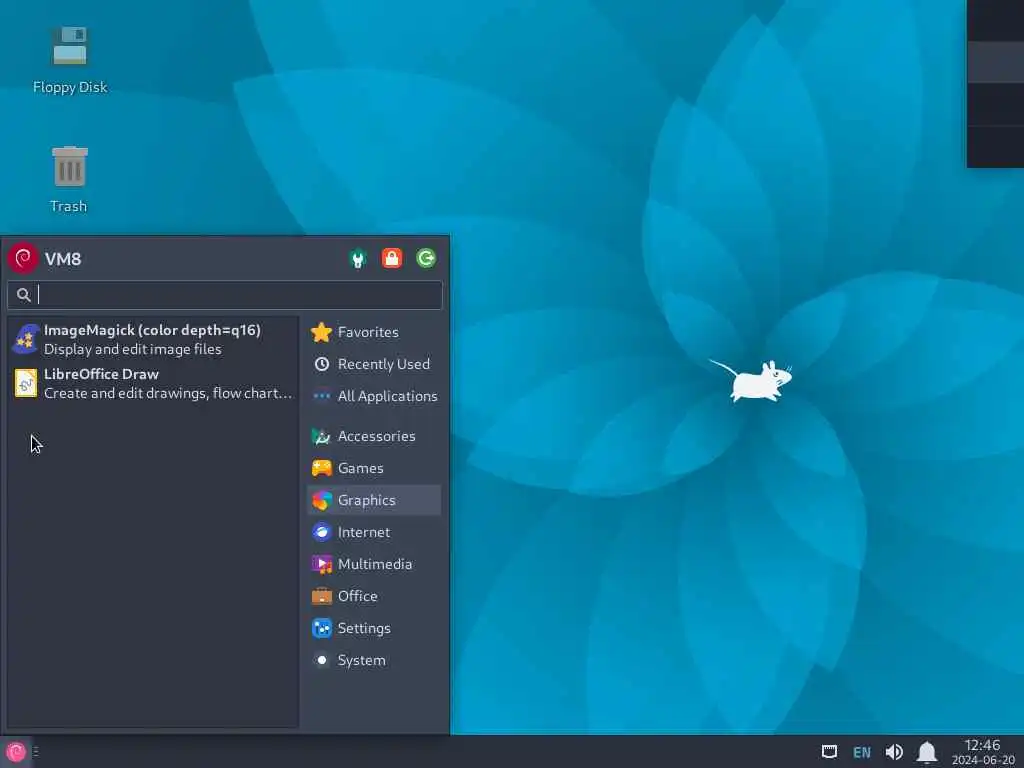
Task: Open the Accessories category
Action: pyautogui.click(x=374, y=436)
